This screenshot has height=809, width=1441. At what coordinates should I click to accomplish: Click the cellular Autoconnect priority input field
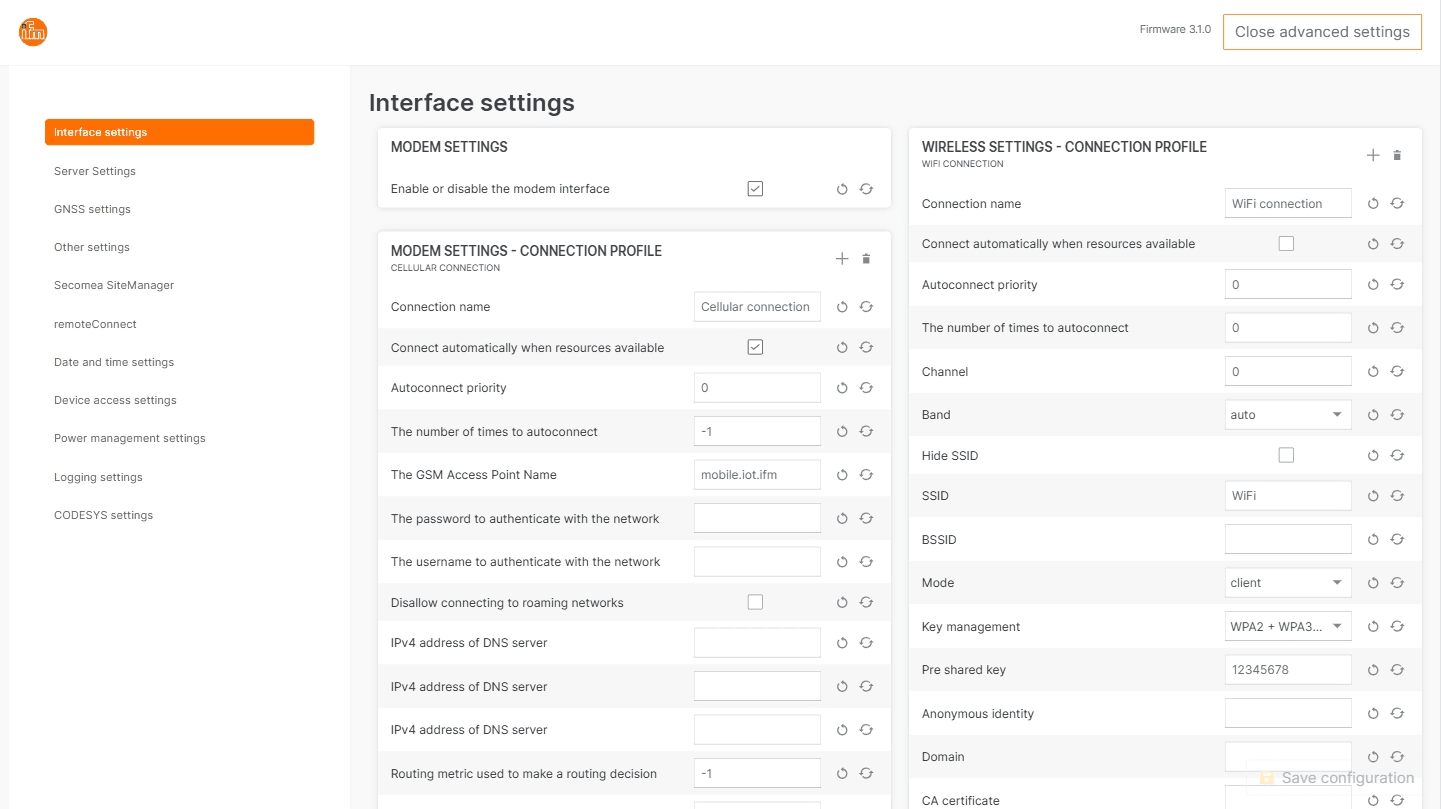pos(756,388)
